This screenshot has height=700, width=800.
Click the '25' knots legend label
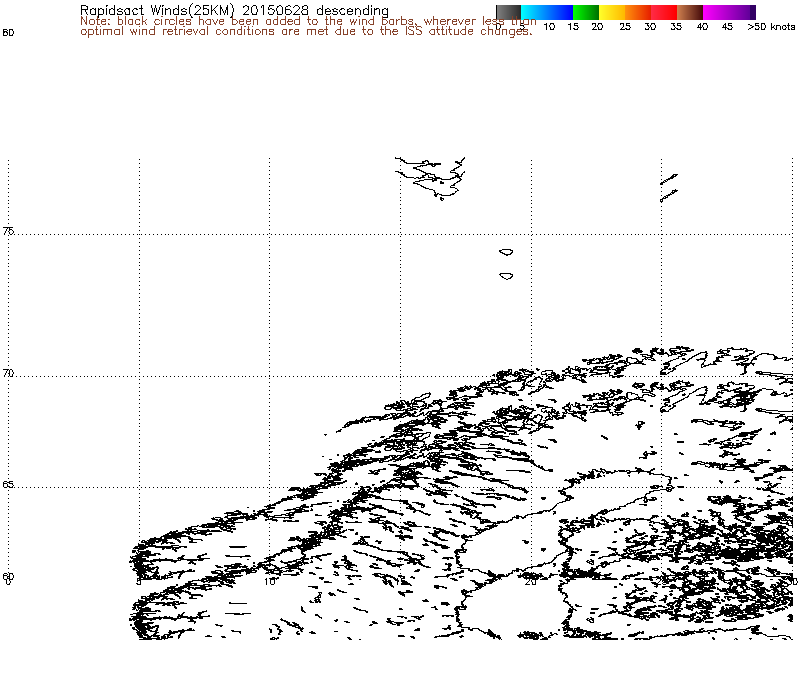point(625,27)
